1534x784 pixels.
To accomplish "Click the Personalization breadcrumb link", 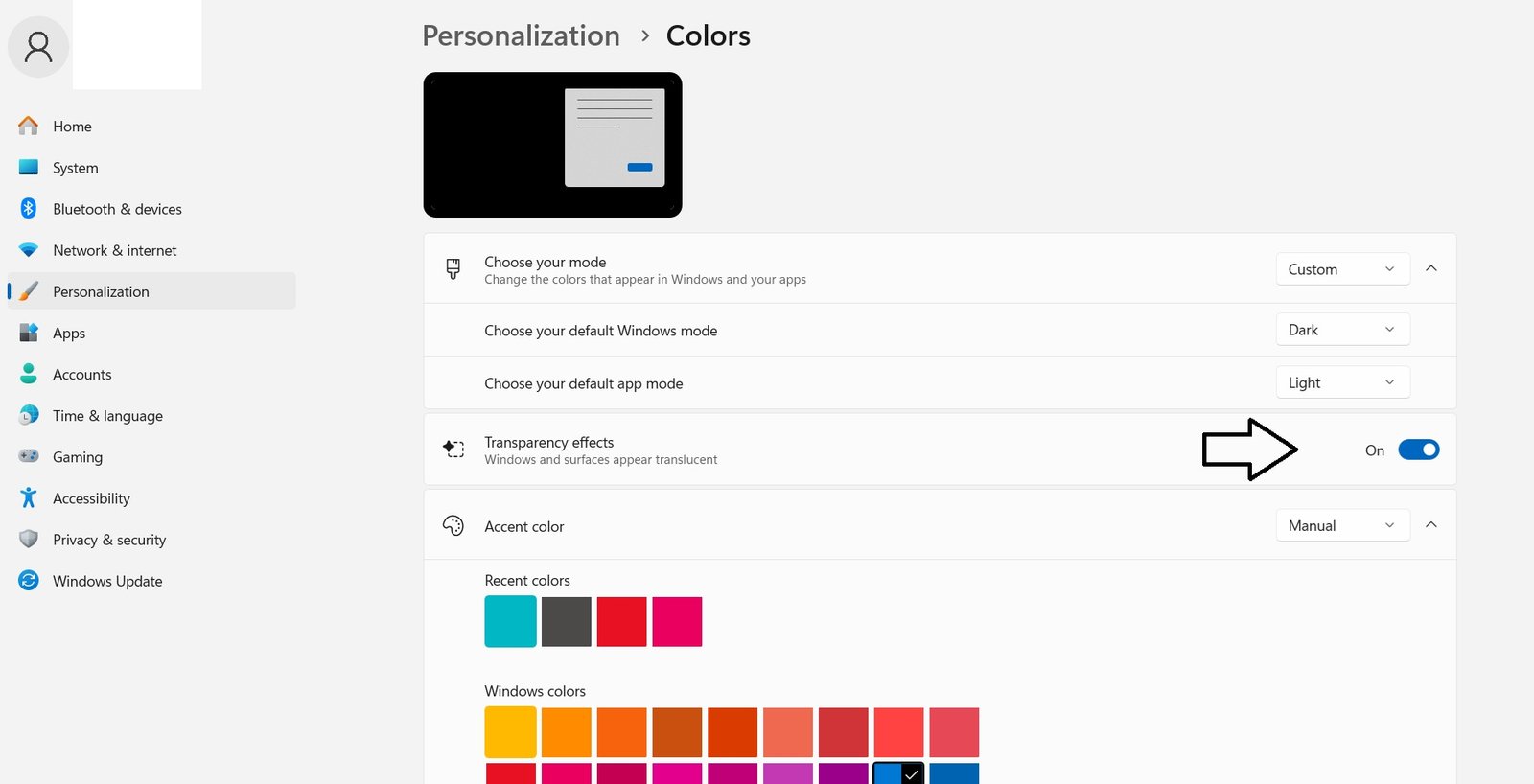I will pyautogui.click(x=522, y=35).
